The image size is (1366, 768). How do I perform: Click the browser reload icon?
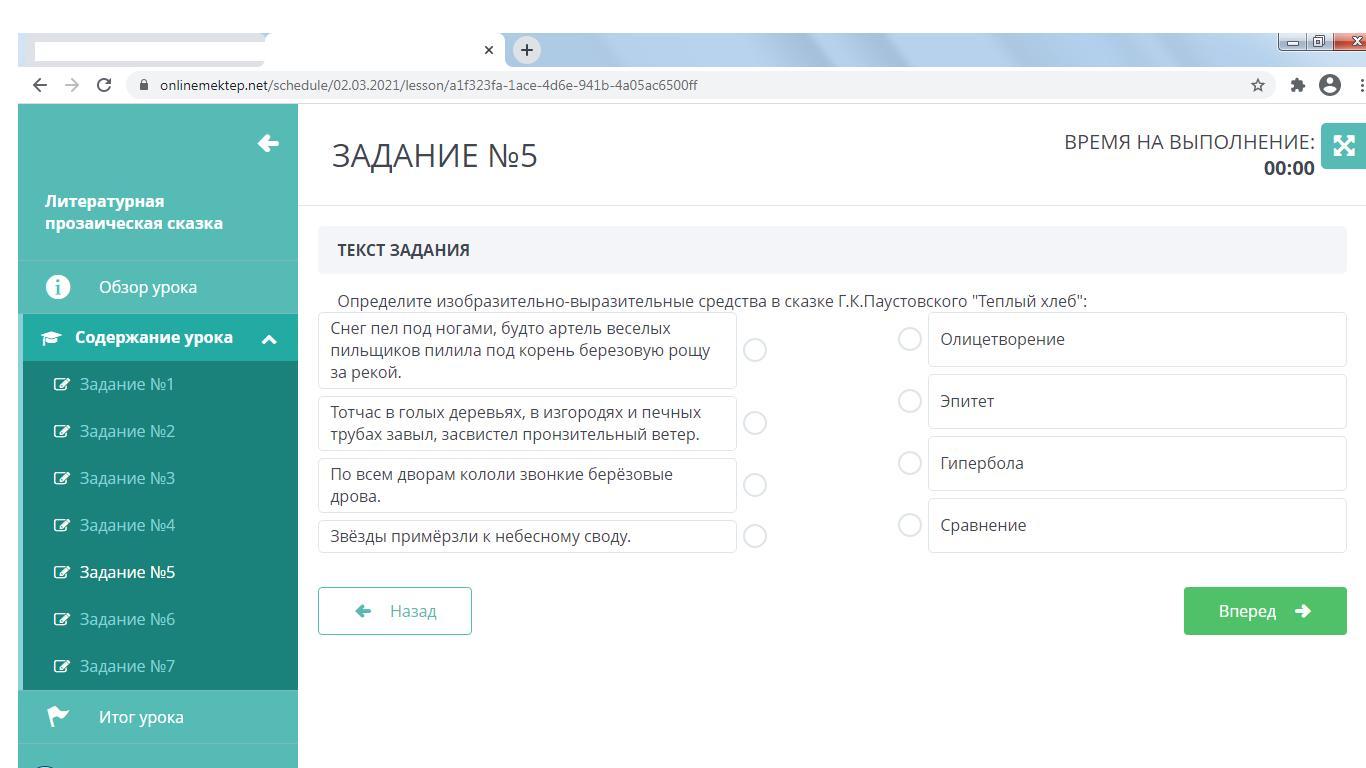click(103, 85)
